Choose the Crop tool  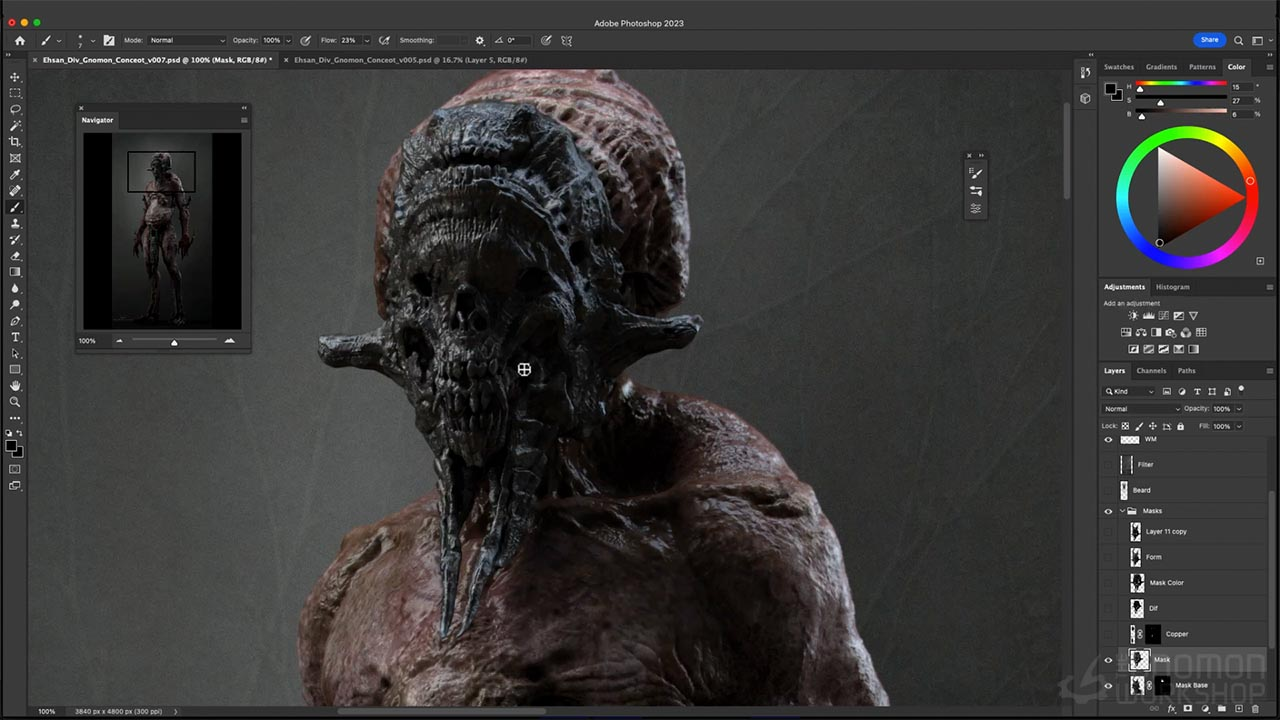point(15,142)
